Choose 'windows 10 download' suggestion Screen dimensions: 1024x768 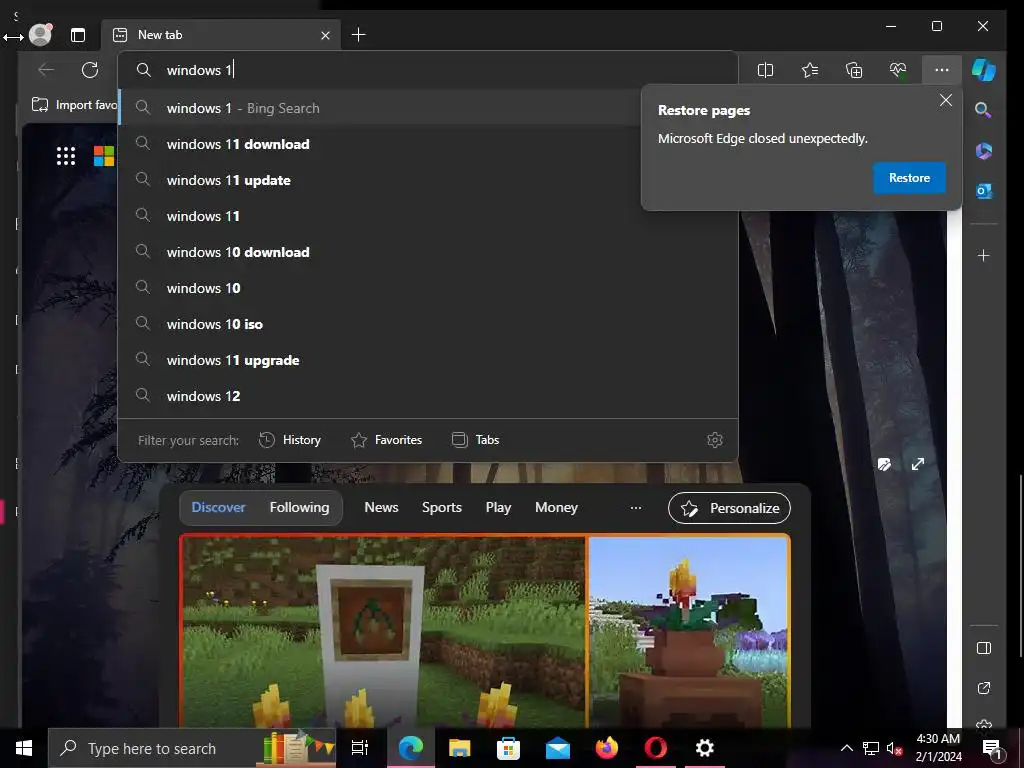(x=428, y=252)
